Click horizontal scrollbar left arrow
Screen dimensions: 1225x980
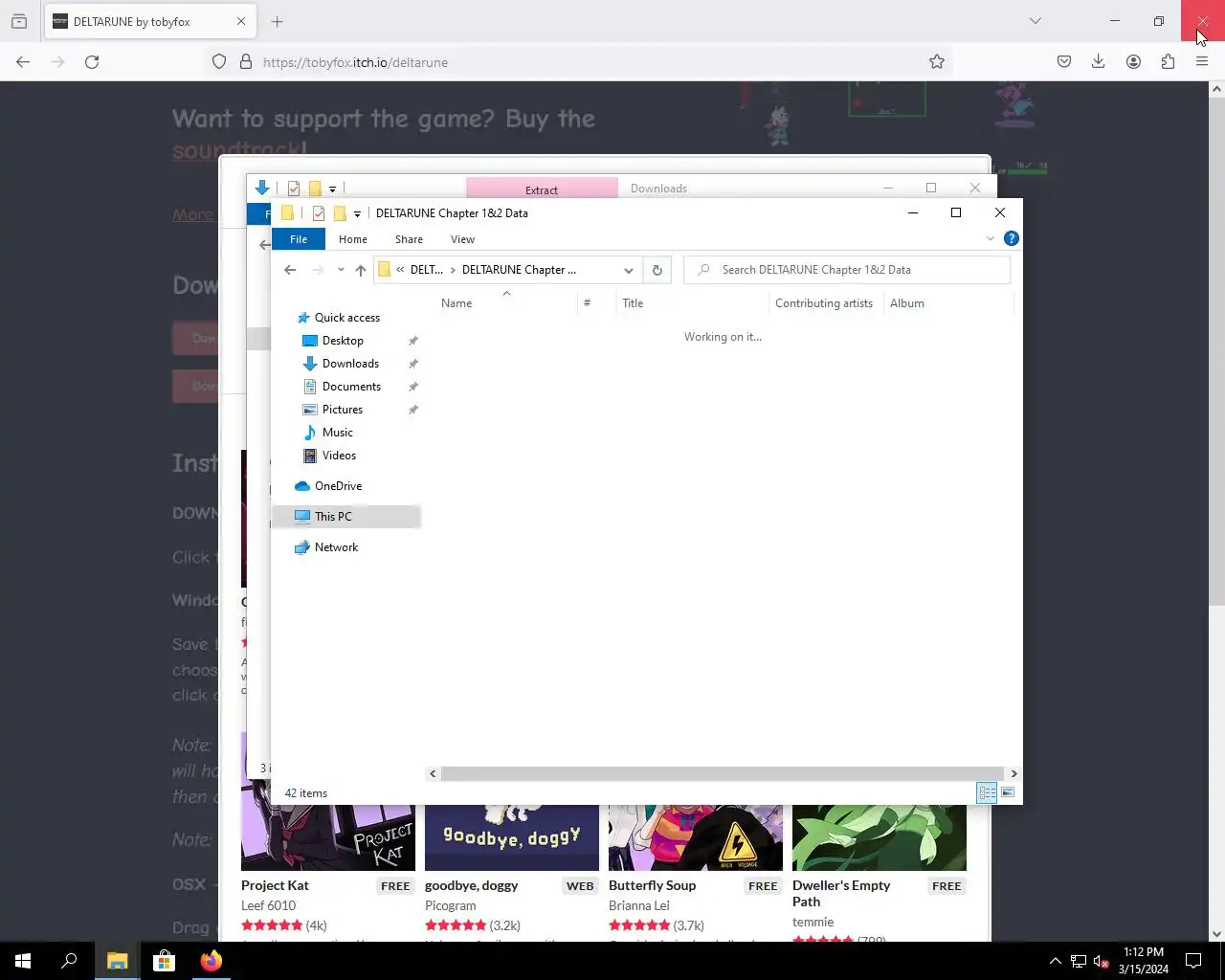[433, 773]
